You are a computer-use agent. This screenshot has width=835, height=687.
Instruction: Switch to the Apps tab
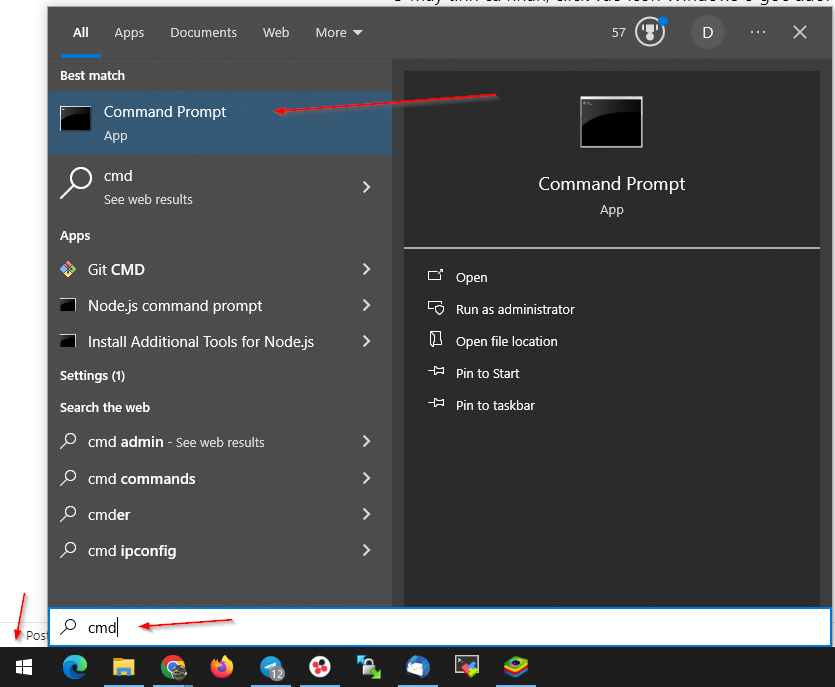[x=129, y=32]
